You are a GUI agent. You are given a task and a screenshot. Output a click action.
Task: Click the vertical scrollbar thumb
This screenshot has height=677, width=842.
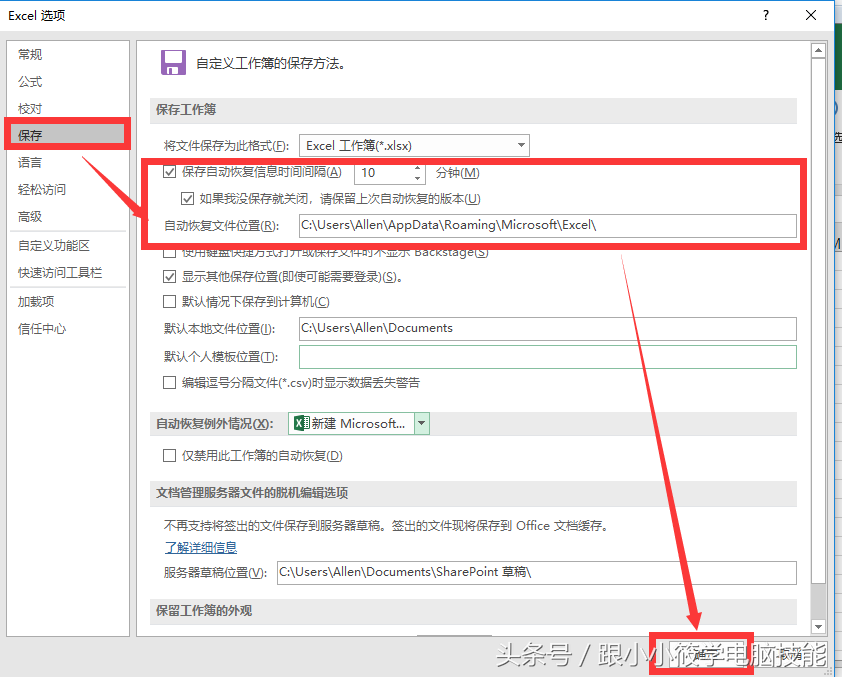click(818, 321)
